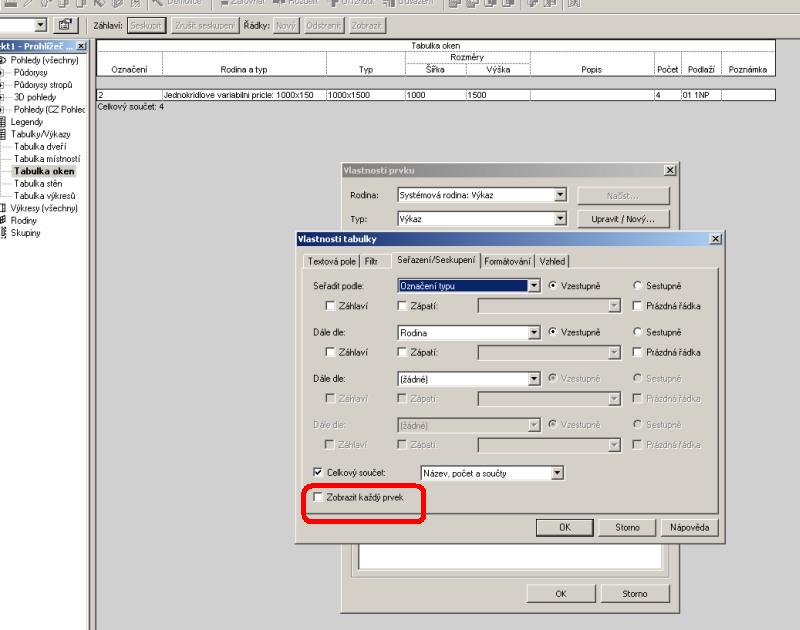The width and height of the screenshot is (800, 630).
Task: Enable Záhlaví under Dále dle Rodina
Action: click(x=330, y=352)
